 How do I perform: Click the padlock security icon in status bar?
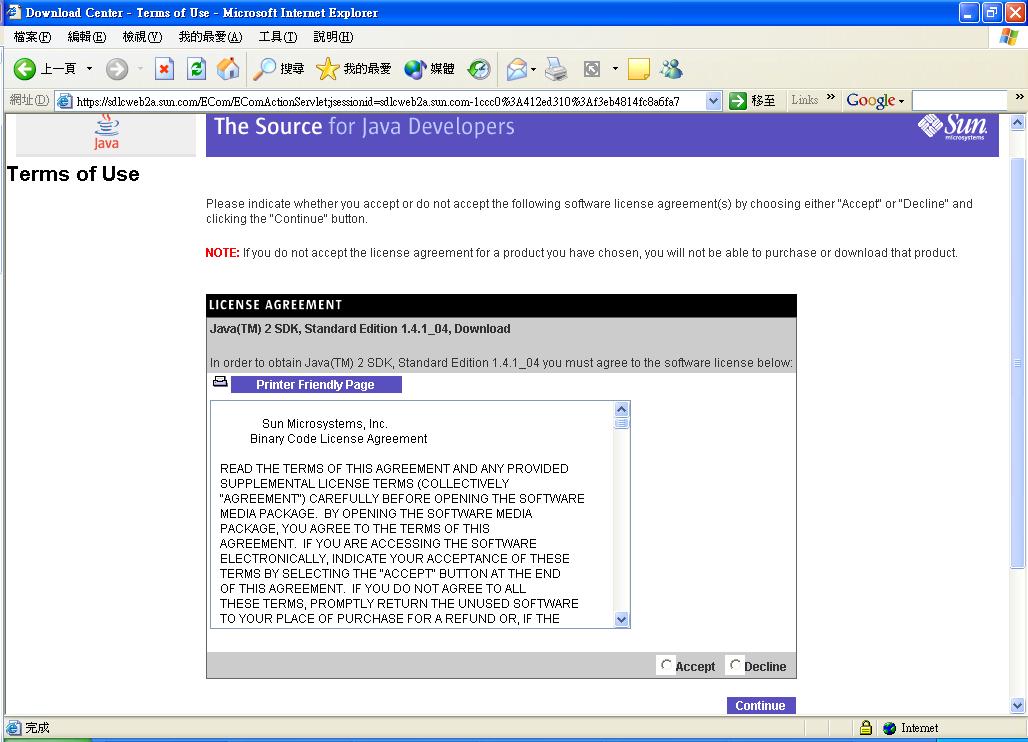click(x=866, y=728)
